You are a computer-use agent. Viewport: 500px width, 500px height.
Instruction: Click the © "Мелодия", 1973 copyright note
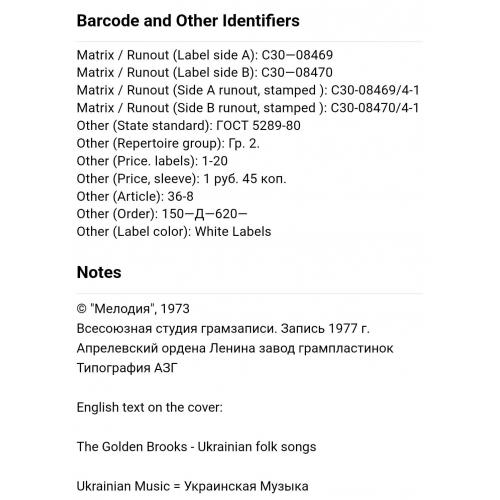pyautogui.click(x=133, y=309)
